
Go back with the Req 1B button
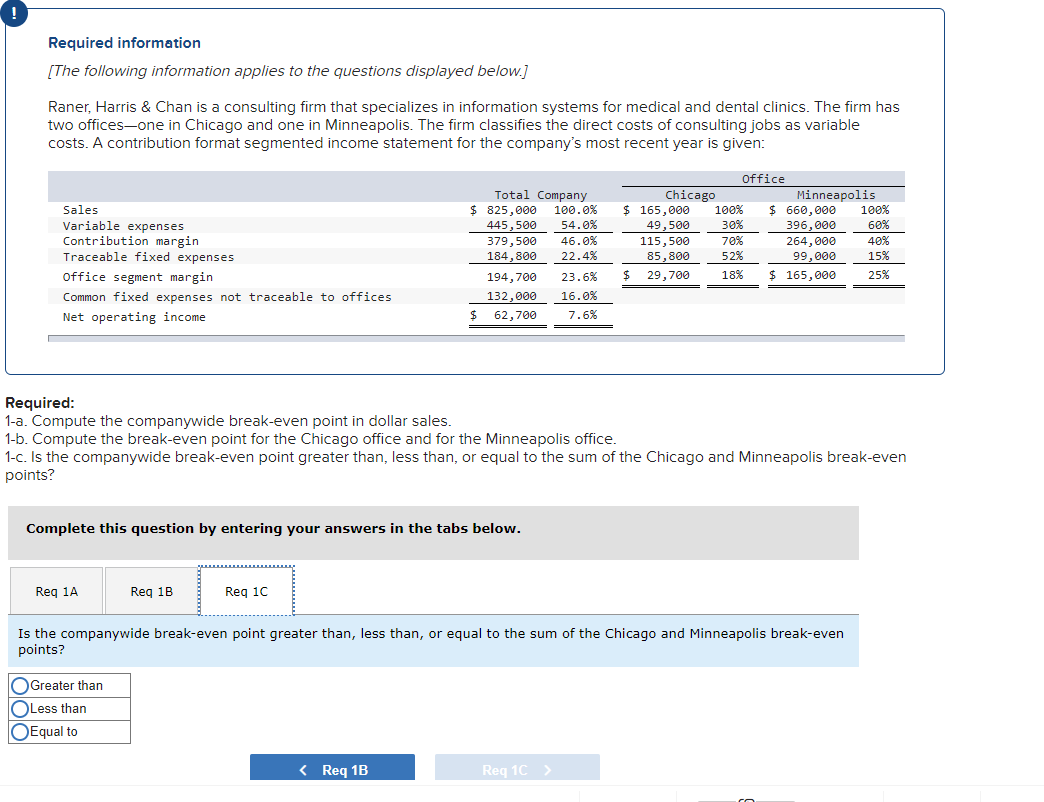(332, 769)
